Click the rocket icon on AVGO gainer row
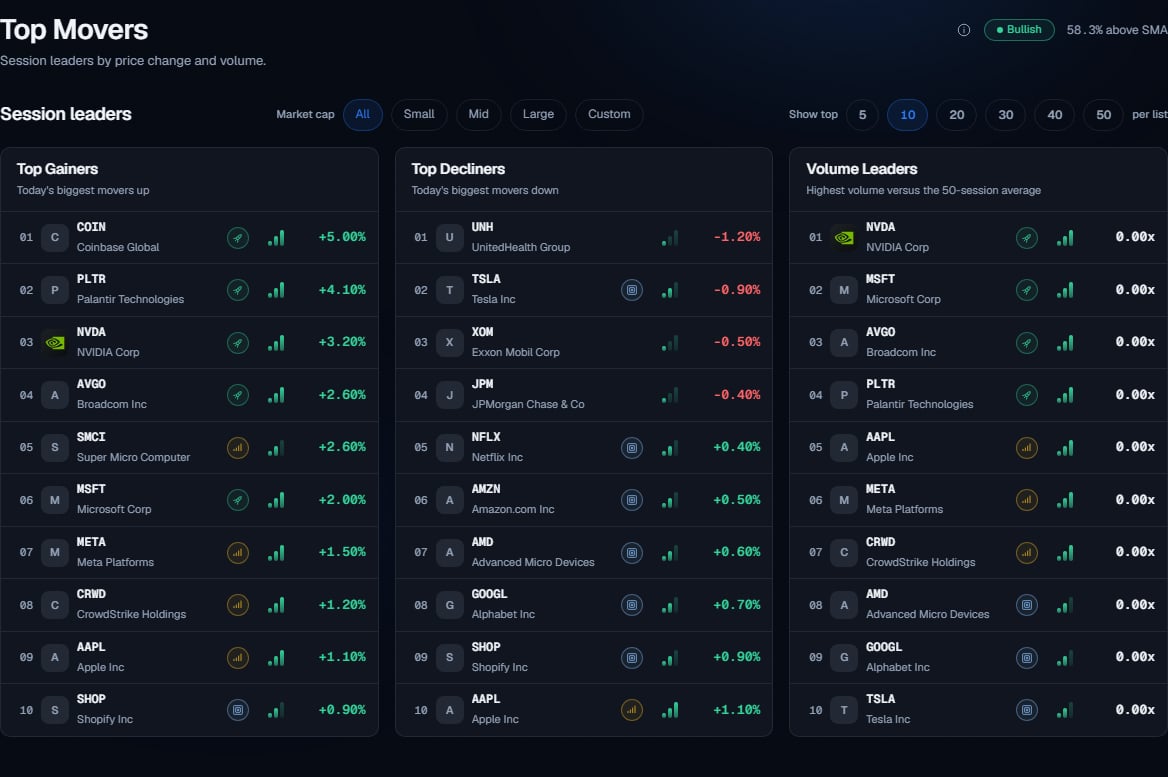1168x777 pixels. [x=238, y=395]
